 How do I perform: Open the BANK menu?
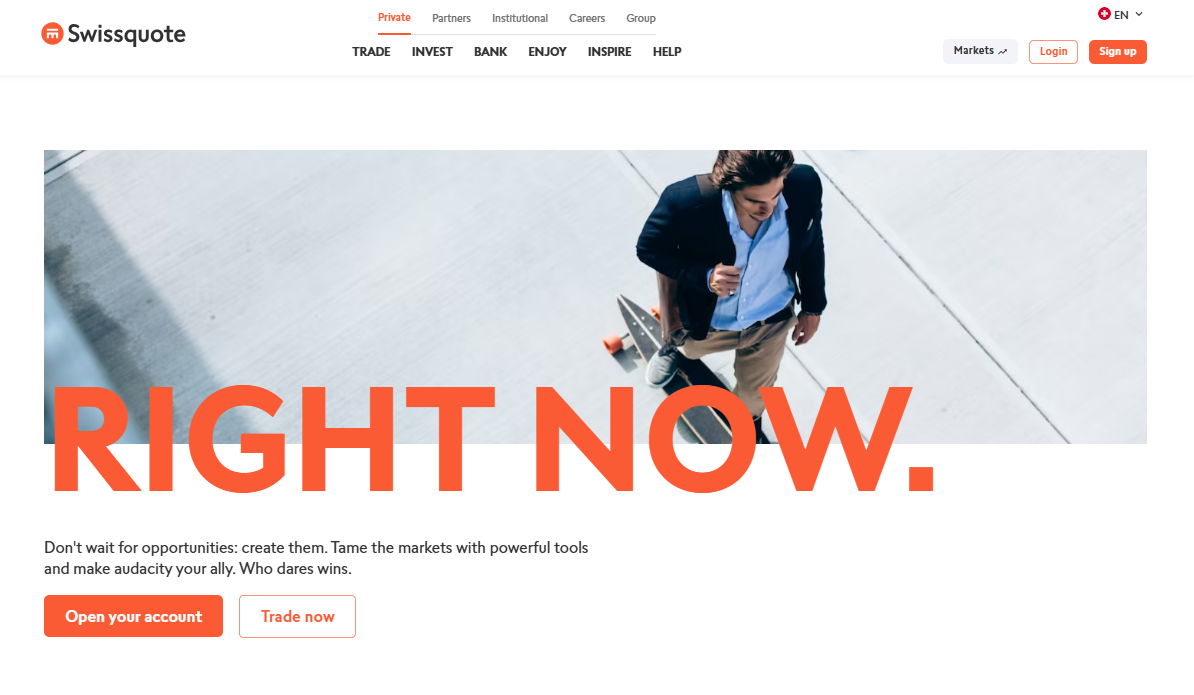490,52
